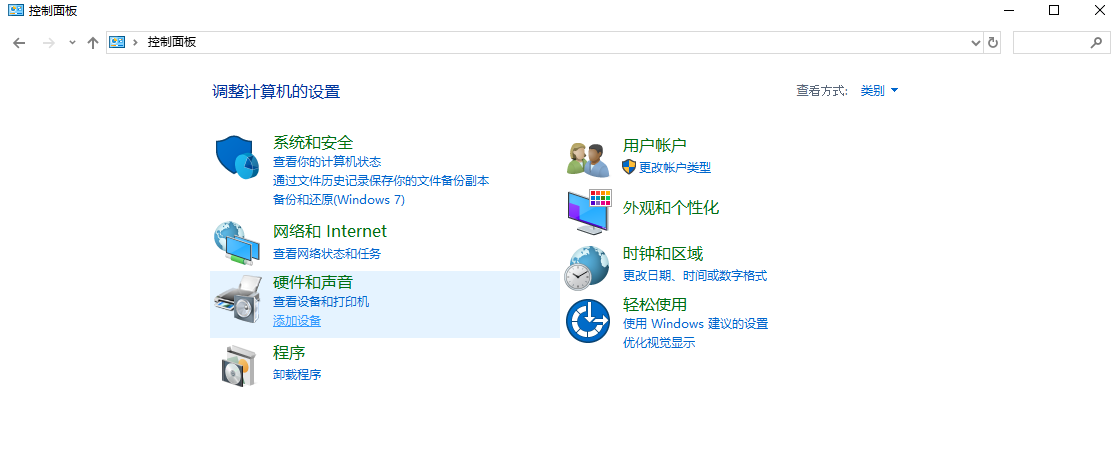Image resolution: width=1119 pixels, height=460 pixels.
Task: Go up one level with up arrow
Action: (93, 42)
